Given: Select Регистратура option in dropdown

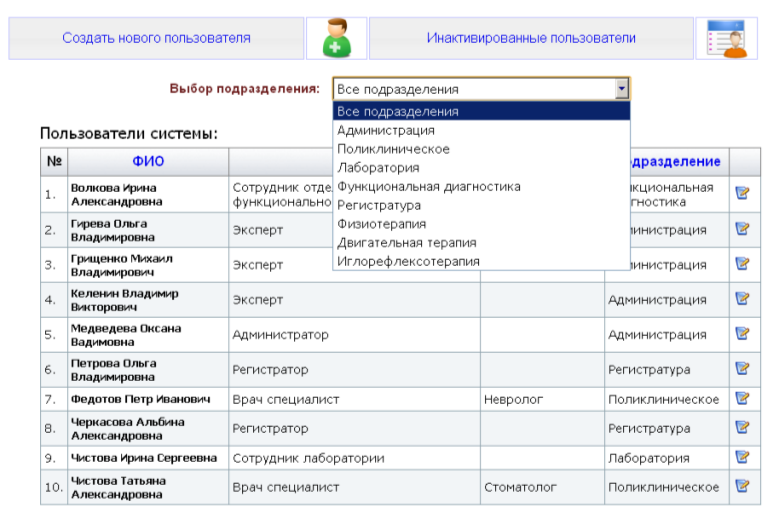Looking at the screenshot, I should 378,205.
